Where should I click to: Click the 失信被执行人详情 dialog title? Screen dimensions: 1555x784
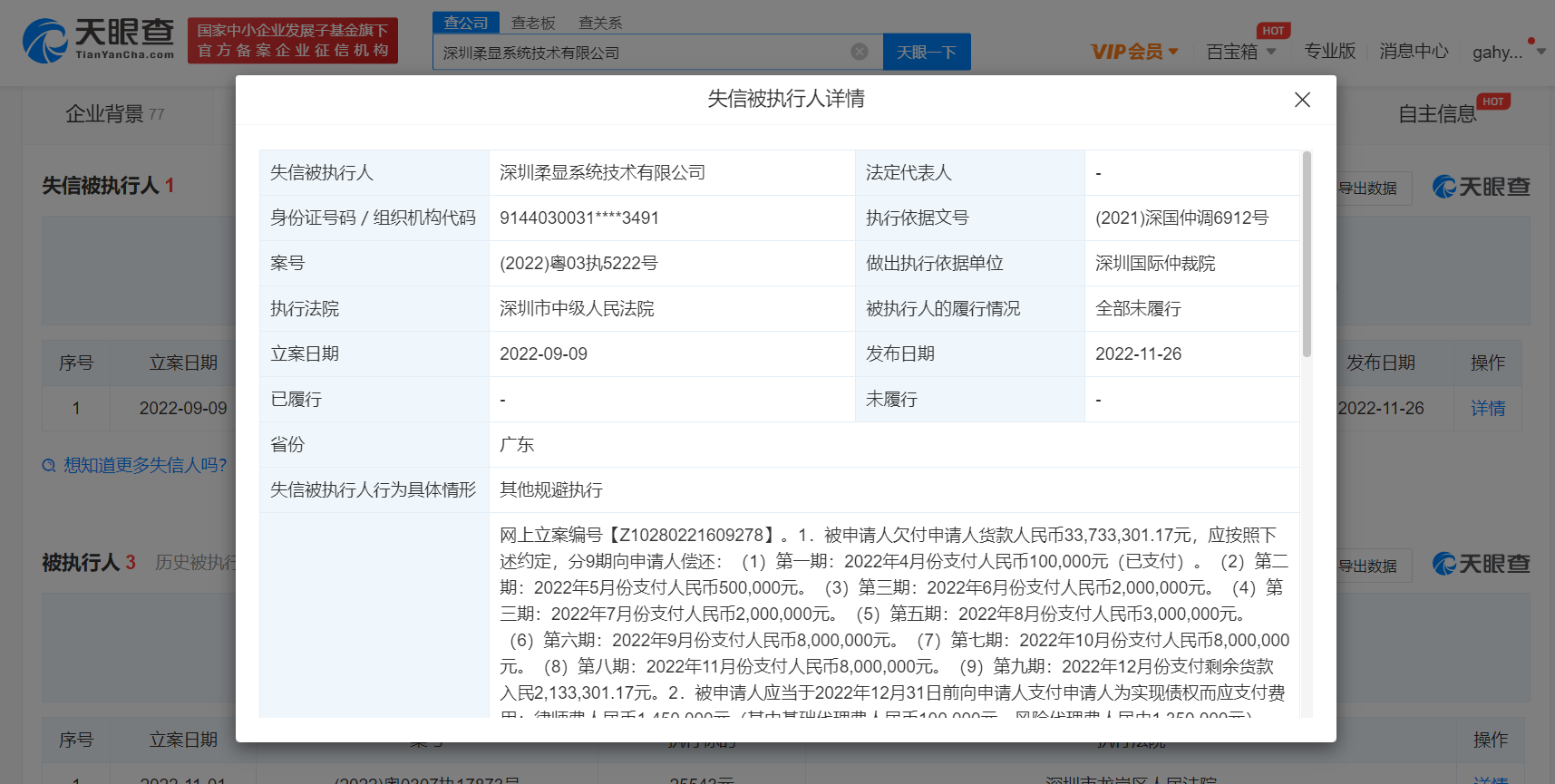click(786, 99)
